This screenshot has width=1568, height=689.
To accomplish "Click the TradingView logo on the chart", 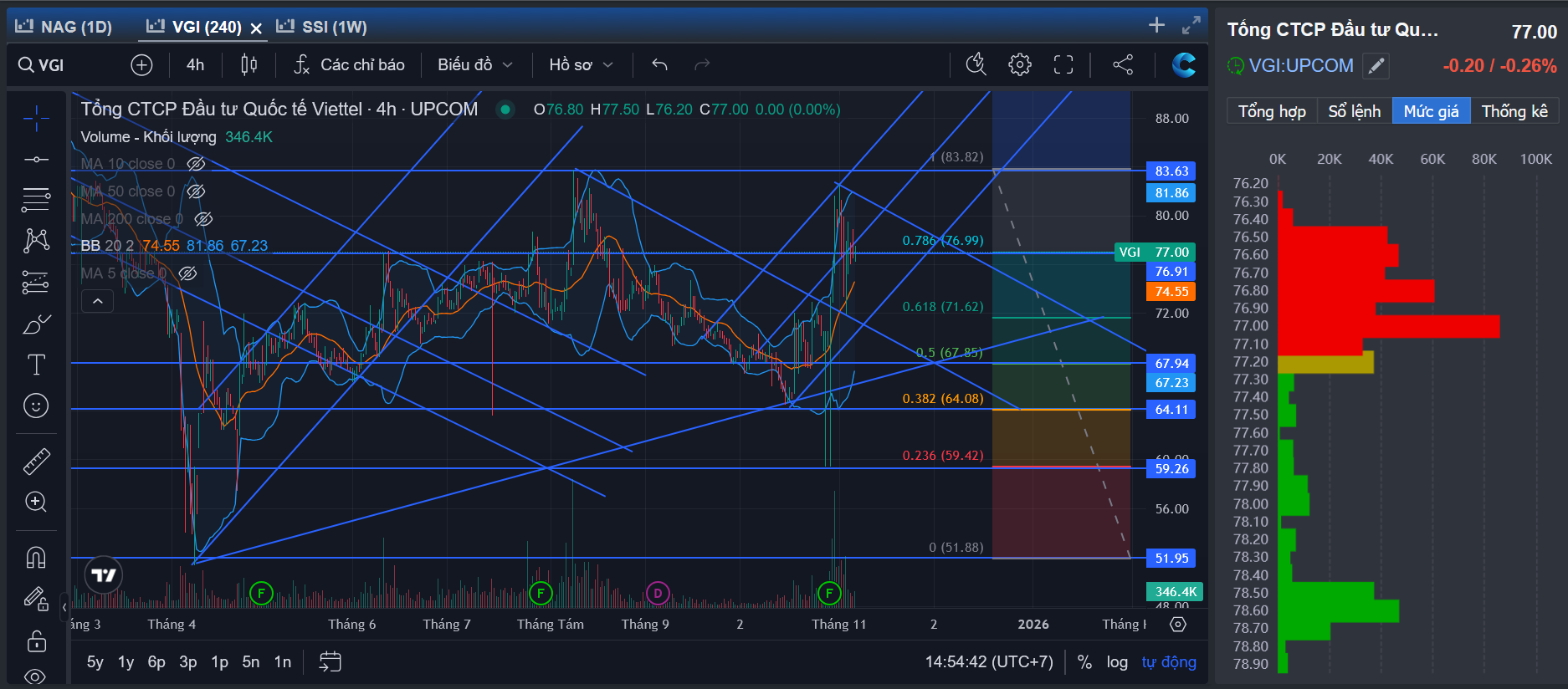I will [x=104, y=575].
